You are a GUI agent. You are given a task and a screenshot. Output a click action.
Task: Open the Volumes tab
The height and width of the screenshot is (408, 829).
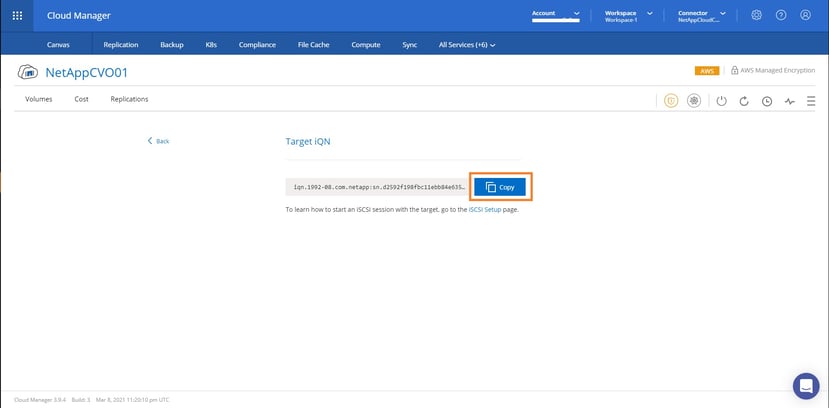click(39, 100)
